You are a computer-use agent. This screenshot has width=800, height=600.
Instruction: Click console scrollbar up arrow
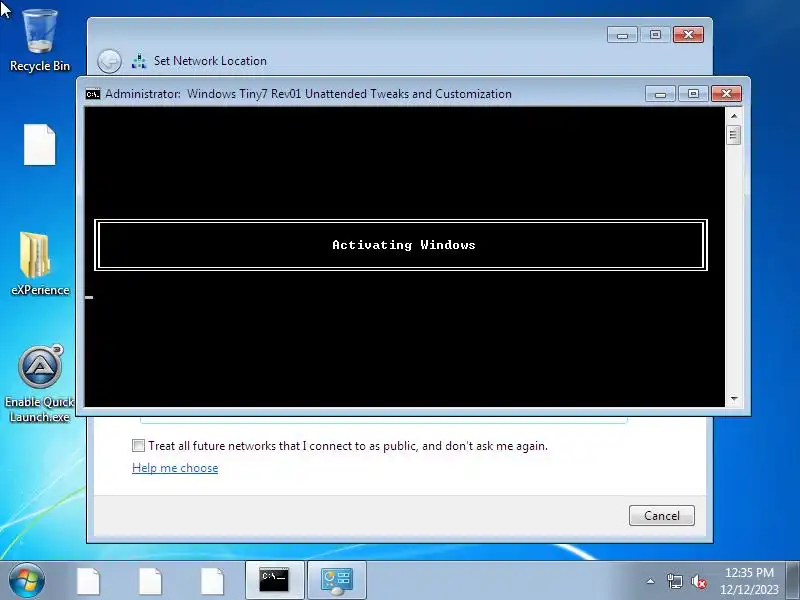tap(734, 116)
